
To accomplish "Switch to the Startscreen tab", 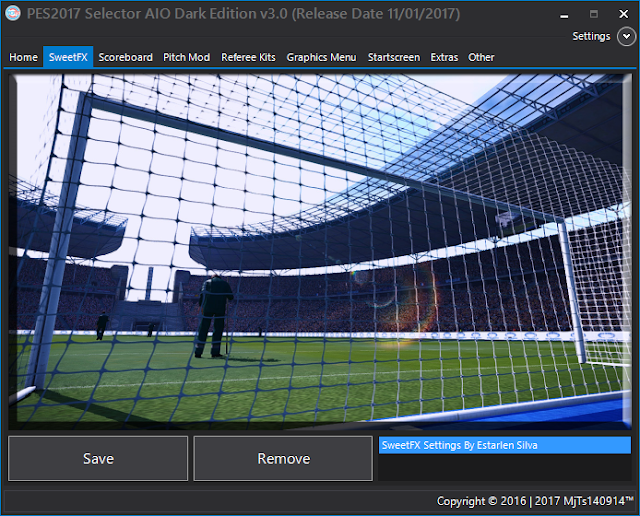I will [394, 57].
